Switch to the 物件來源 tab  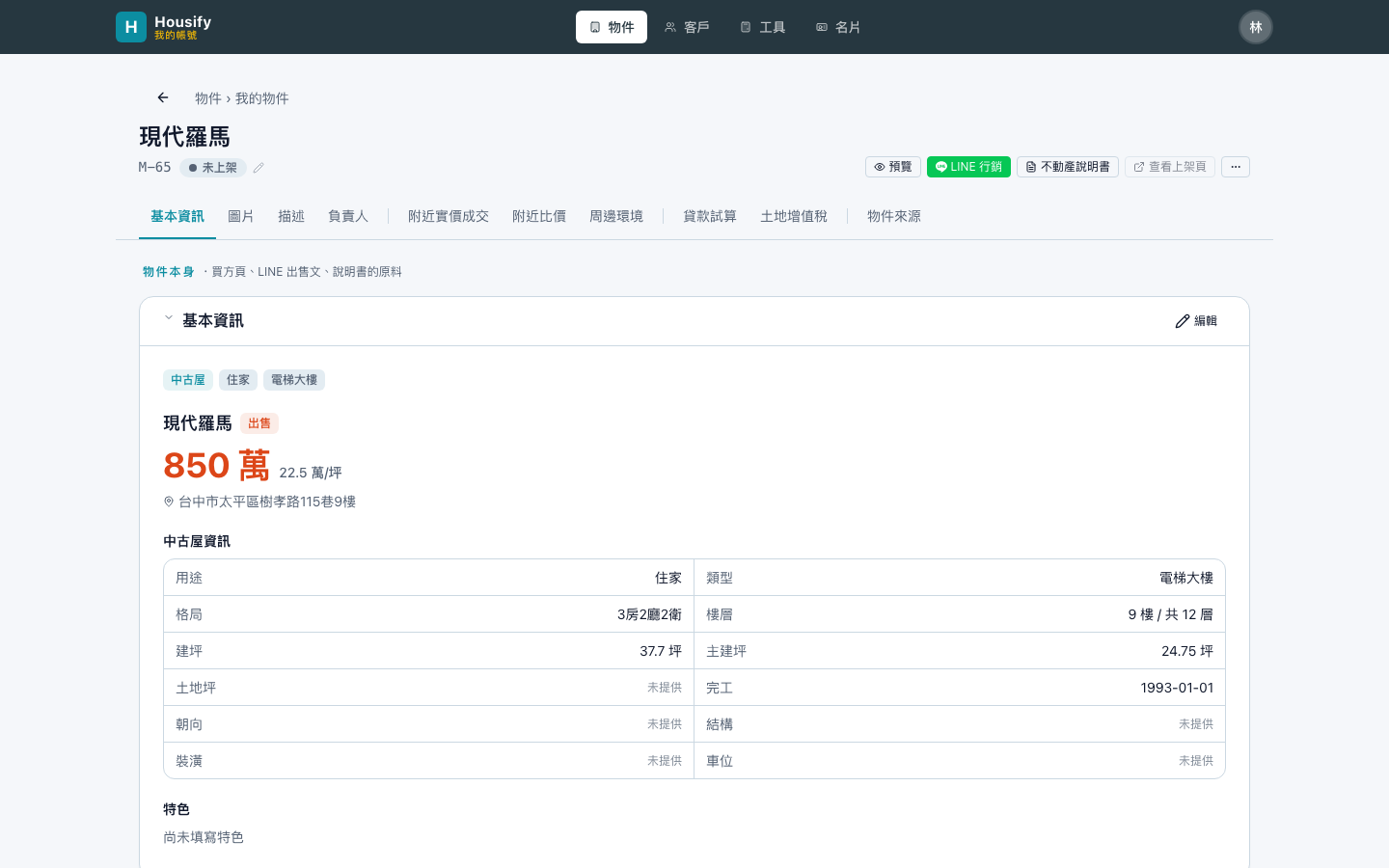tap(894, 216)
